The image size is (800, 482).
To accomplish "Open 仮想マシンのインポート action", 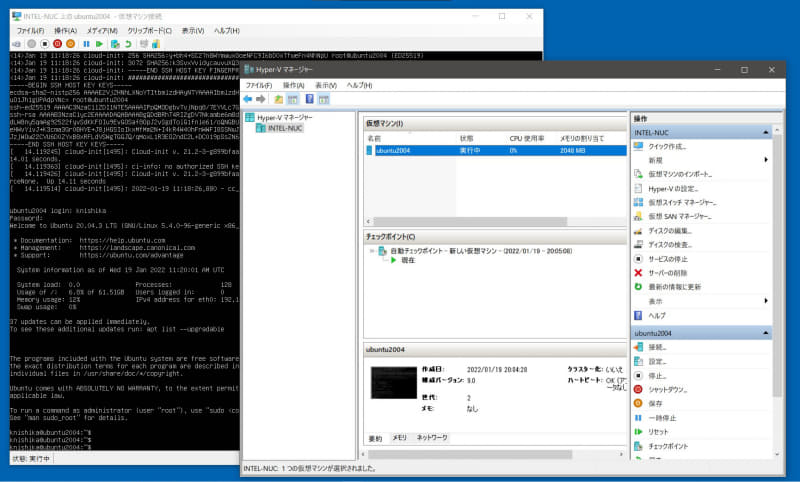I will (x=680, y=174).
